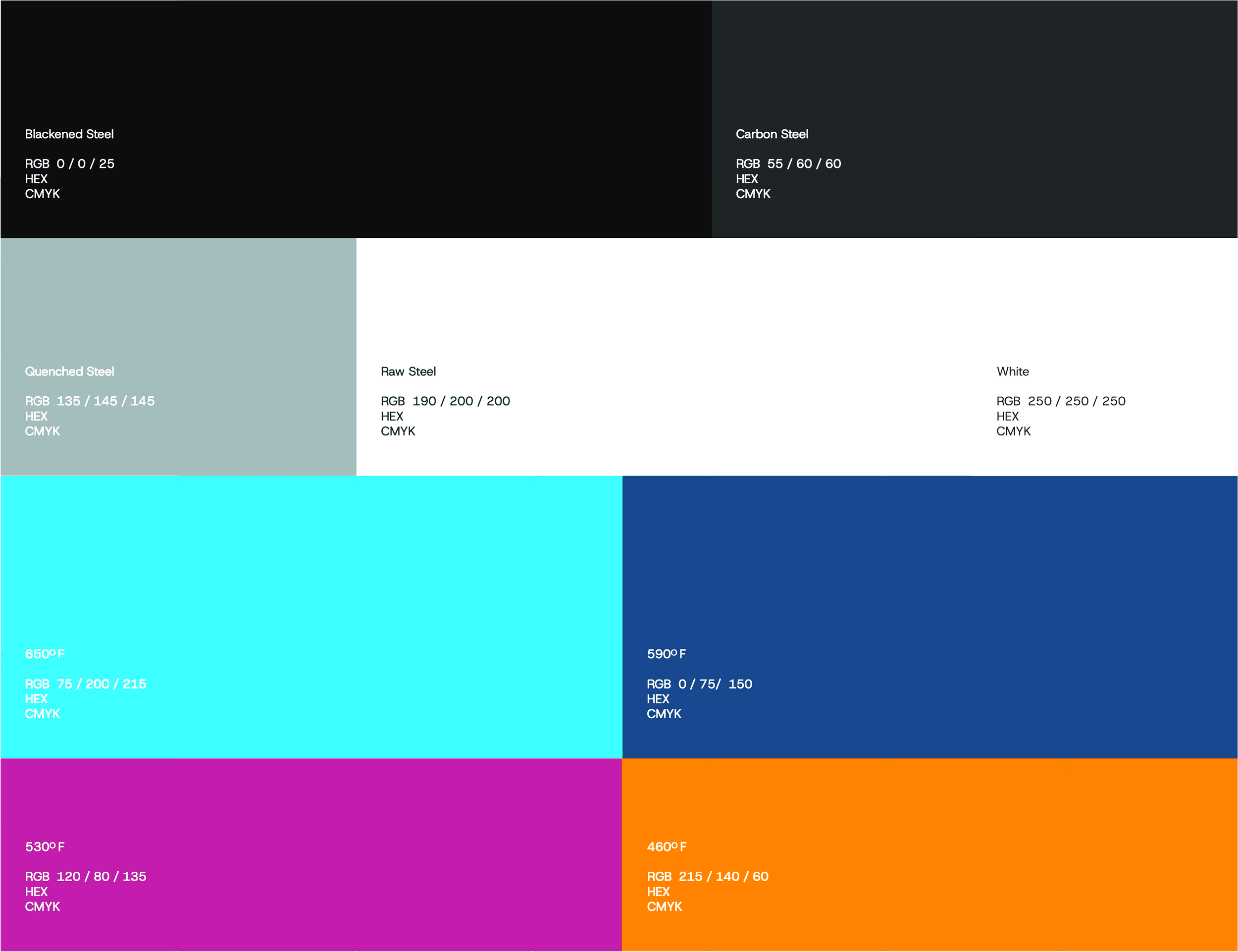Click RGB value 250 / 250 / 250
1238x952 pixels.
coord(1076,401)
